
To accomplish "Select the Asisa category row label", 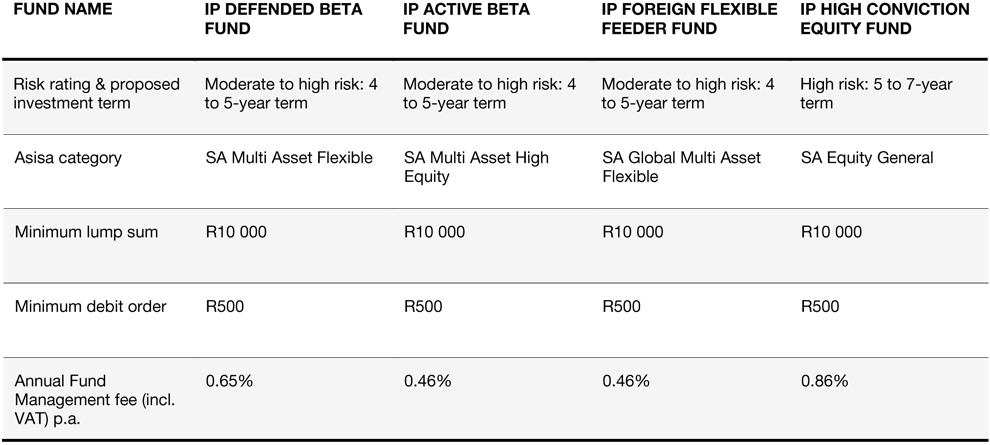I will pyautogui.click(x=69, y=158).
